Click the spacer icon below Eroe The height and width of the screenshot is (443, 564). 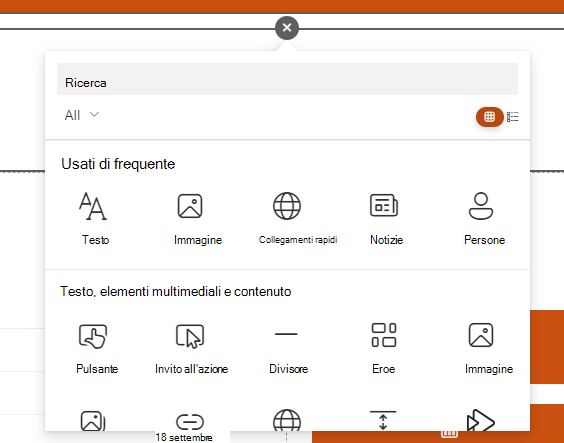(x=383, y=420)
